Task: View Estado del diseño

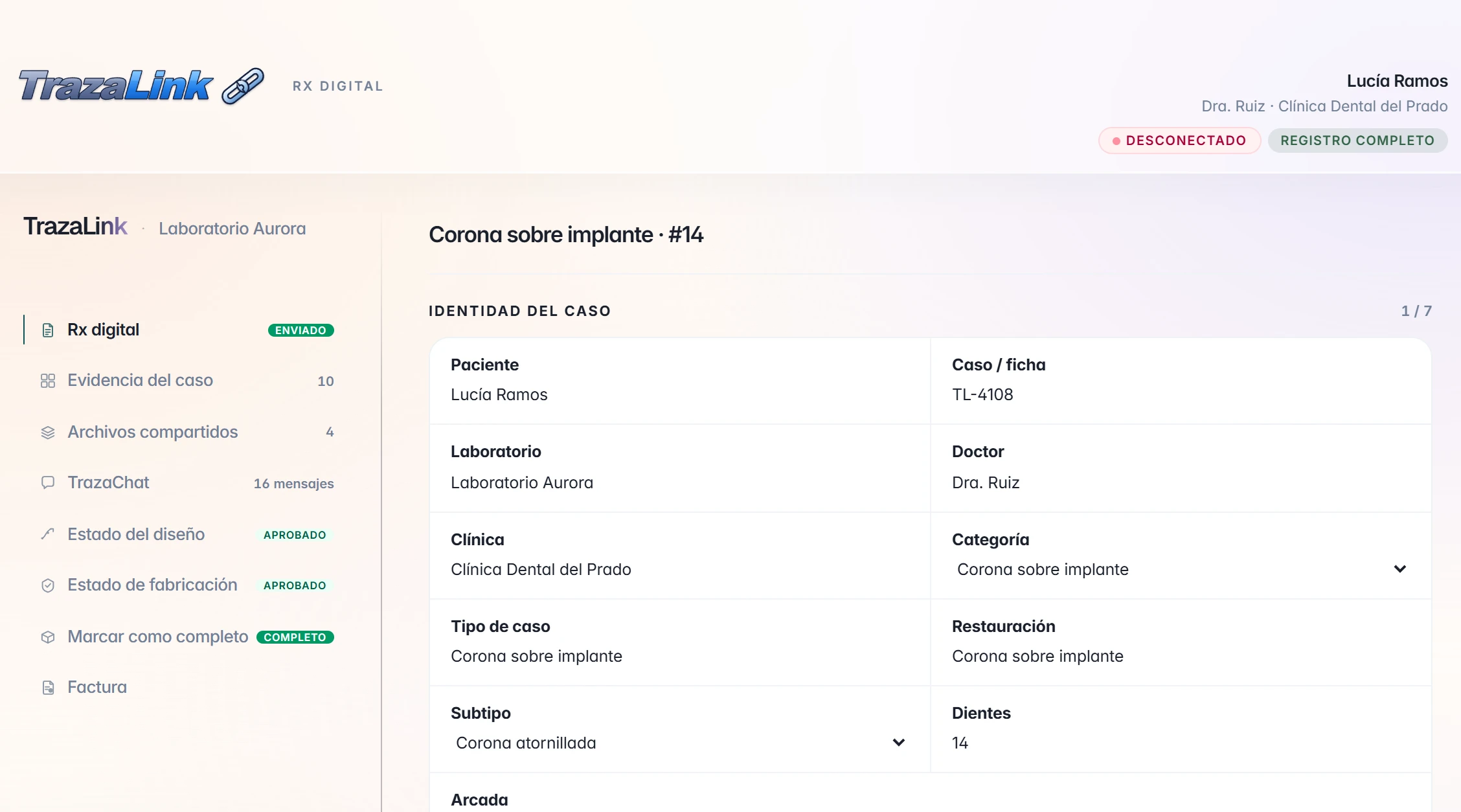Action: point(180,534)
